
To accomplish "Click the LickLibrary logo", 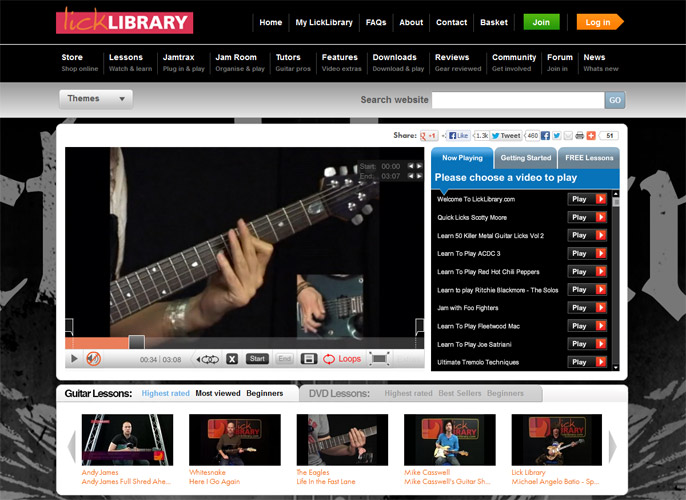I will tap(124, 21).
